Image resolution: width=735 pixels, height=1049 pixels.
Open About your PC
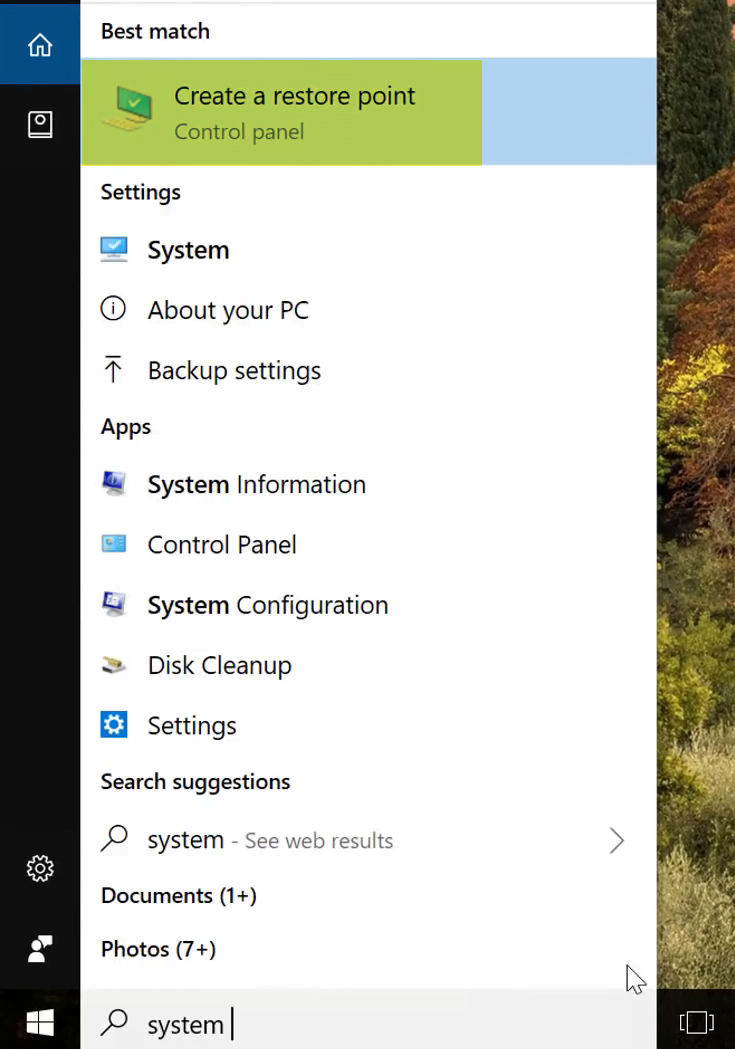click(369, 310)
